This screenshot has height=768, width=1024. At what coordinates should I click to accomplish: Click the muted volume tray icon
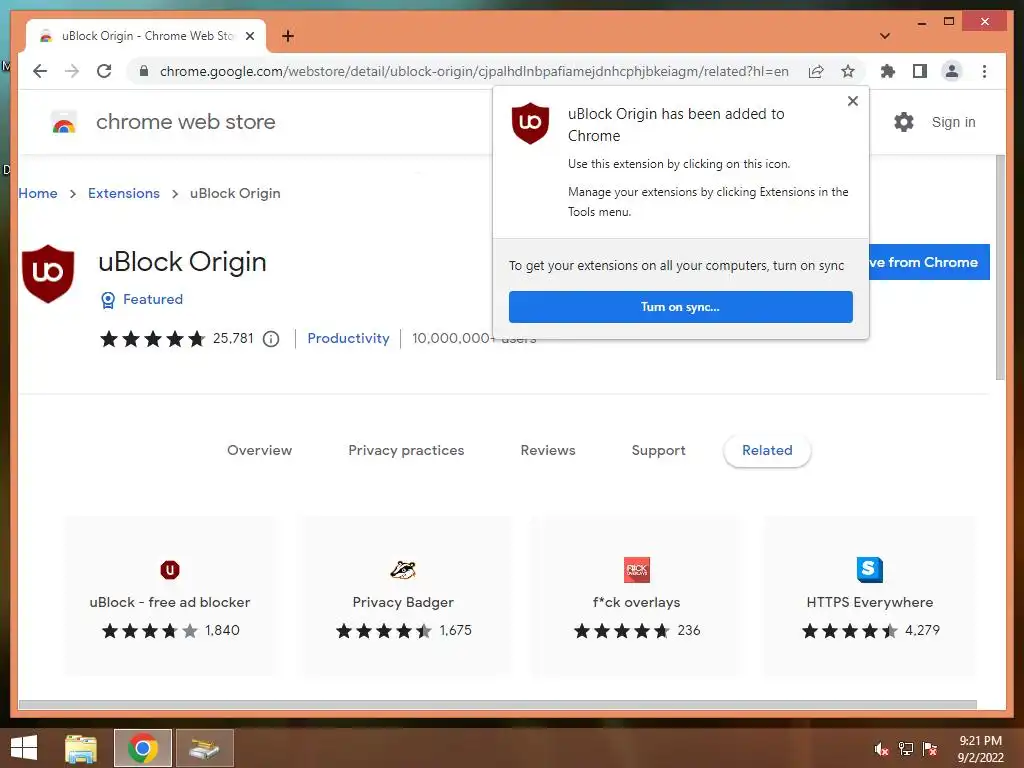click(882, 749)
